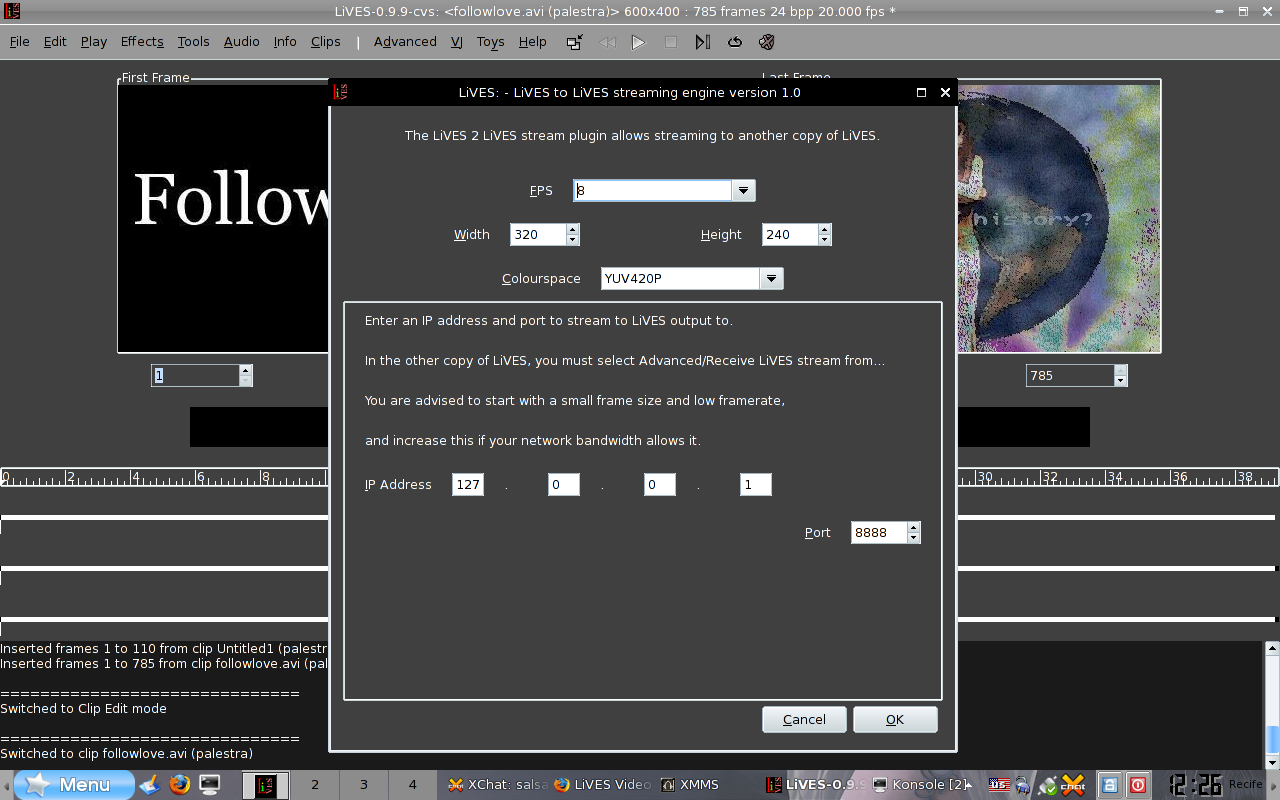Click the OK button
The image size is (1280, 800).
[895, 720]
